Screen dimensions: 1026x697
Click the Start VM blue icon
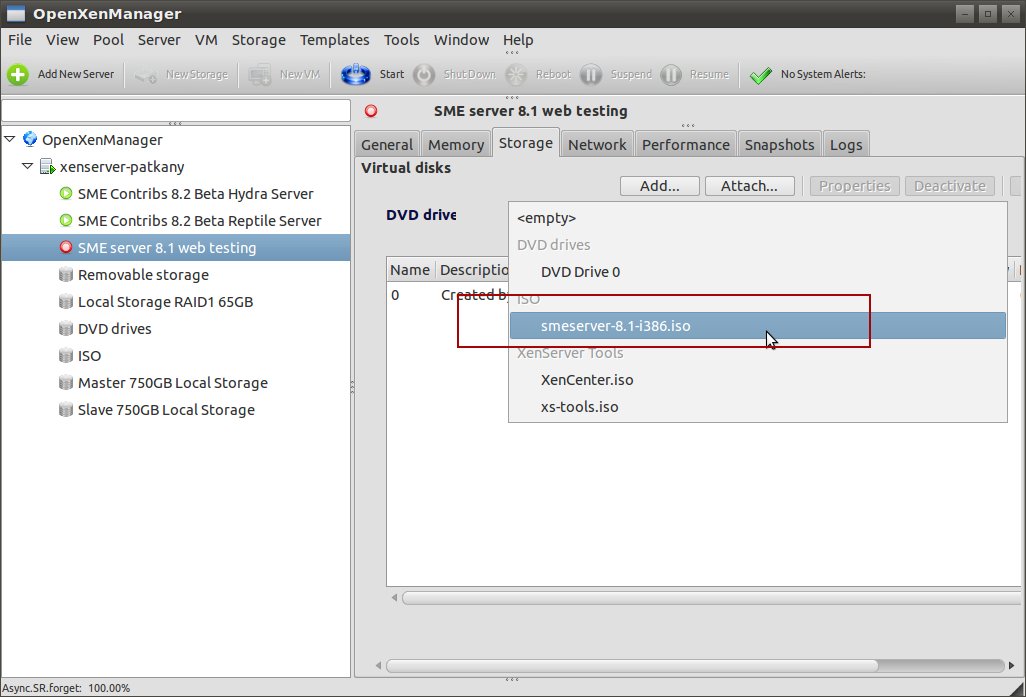(x=356, y=75)
